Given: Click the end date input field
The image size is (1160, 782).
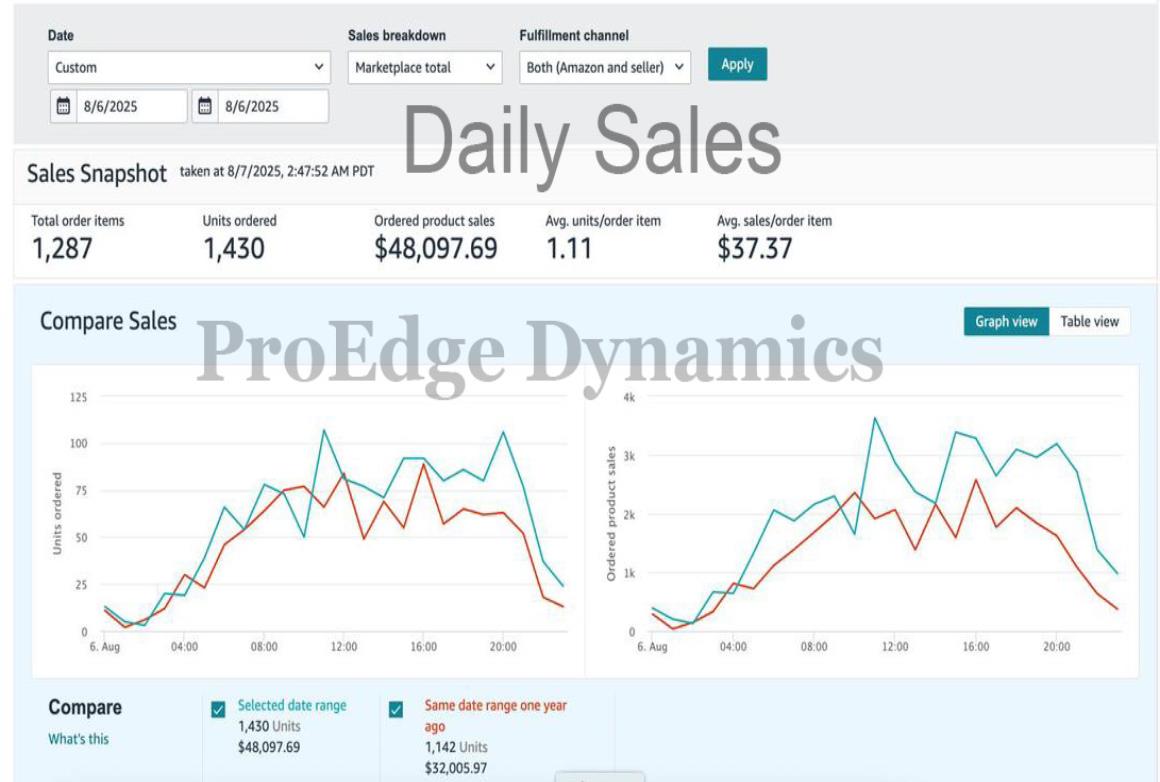Looking at the screenshot, I should click(x=272, y=106).
